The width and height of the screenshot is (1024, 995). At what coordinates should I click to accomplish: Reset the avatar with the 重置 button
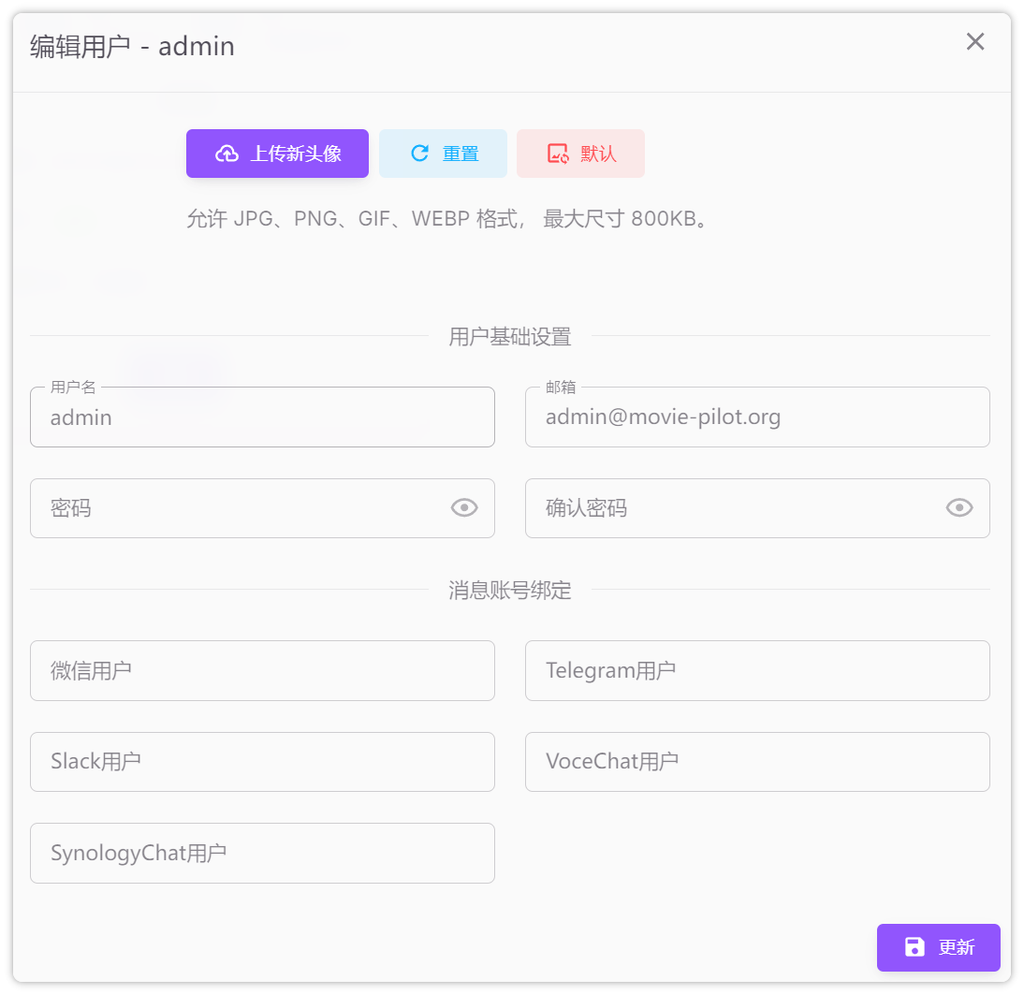443,153
